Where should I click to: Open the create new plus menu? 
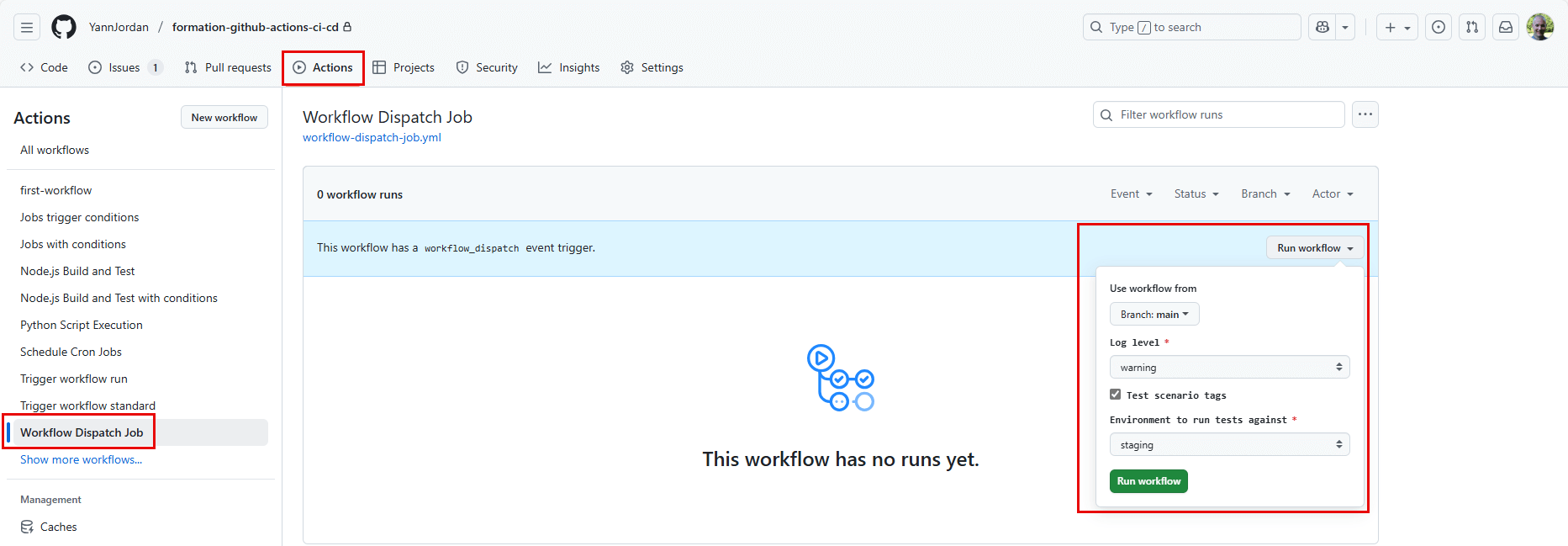1397,27
